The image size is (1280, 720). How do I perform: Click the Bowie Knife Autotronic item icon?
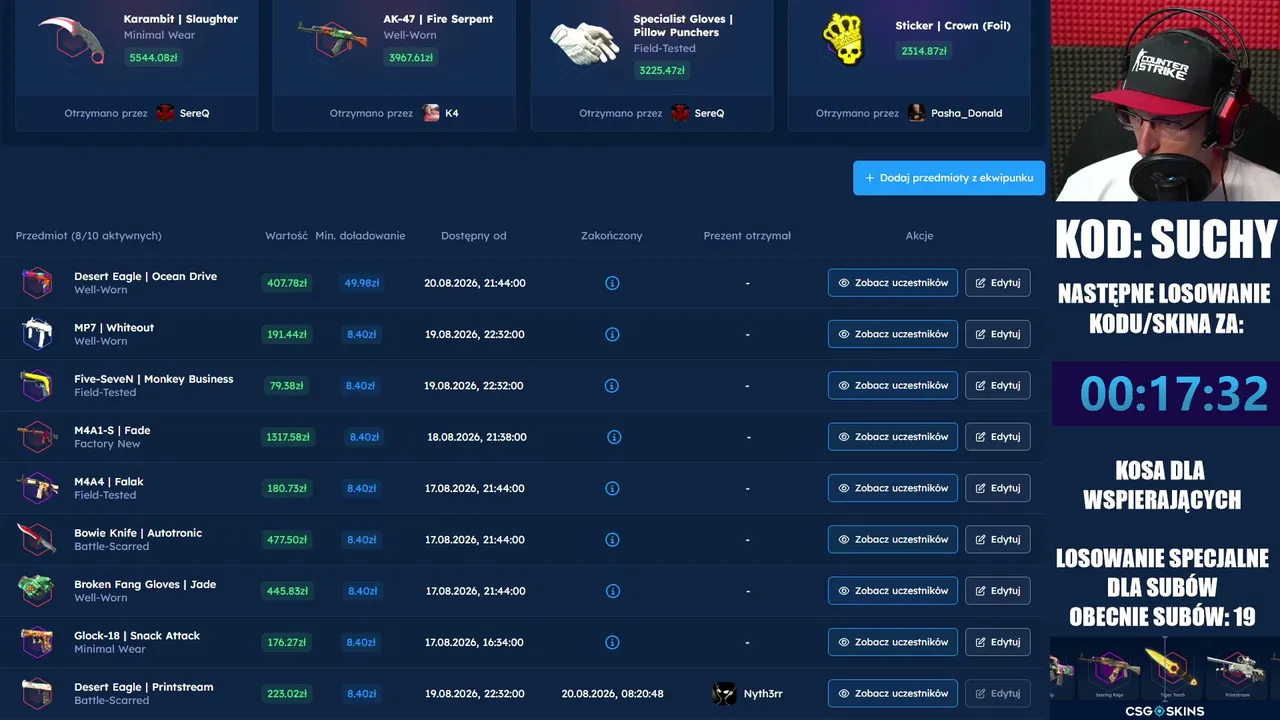pos(37,539)
